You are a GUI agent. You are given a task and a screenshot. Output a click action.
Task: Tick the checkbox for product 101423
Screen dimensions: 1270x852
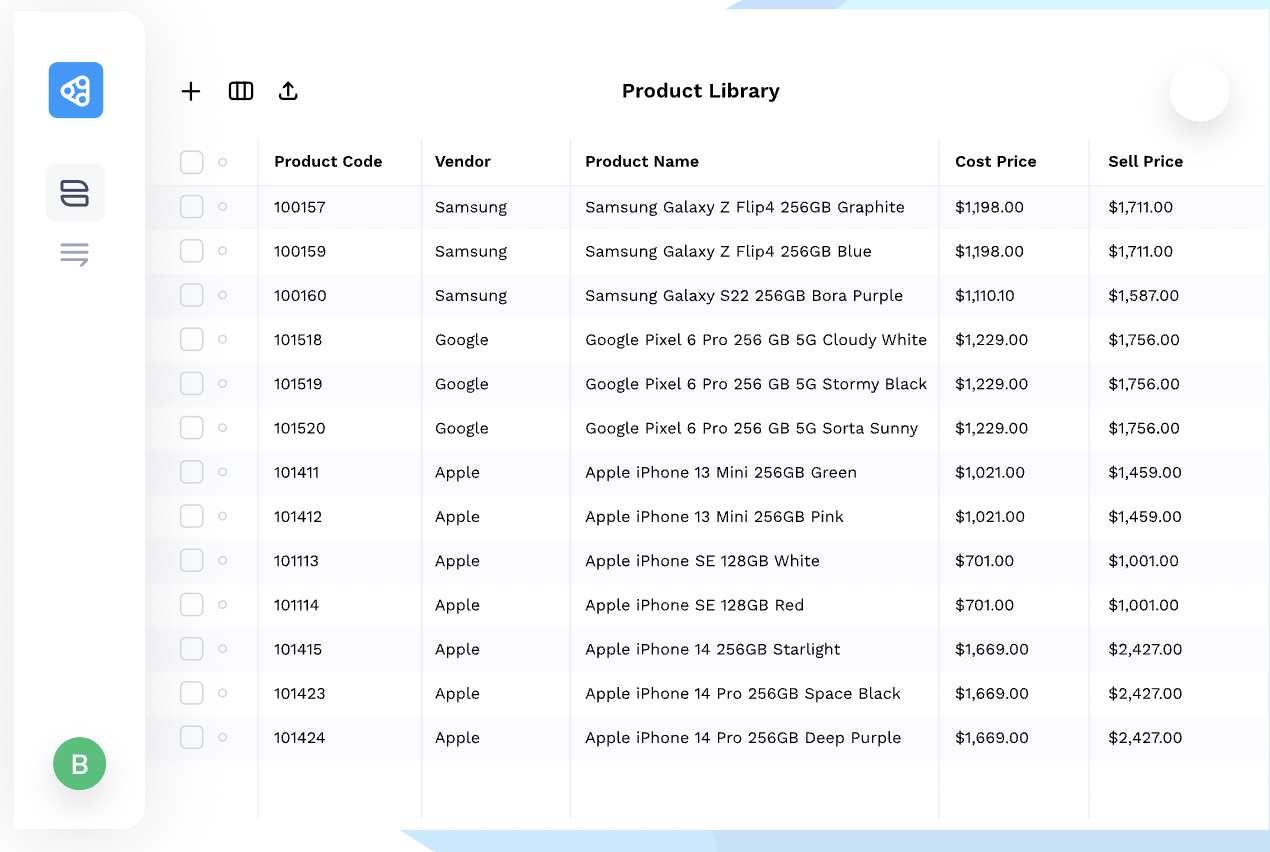click(192, 693)
